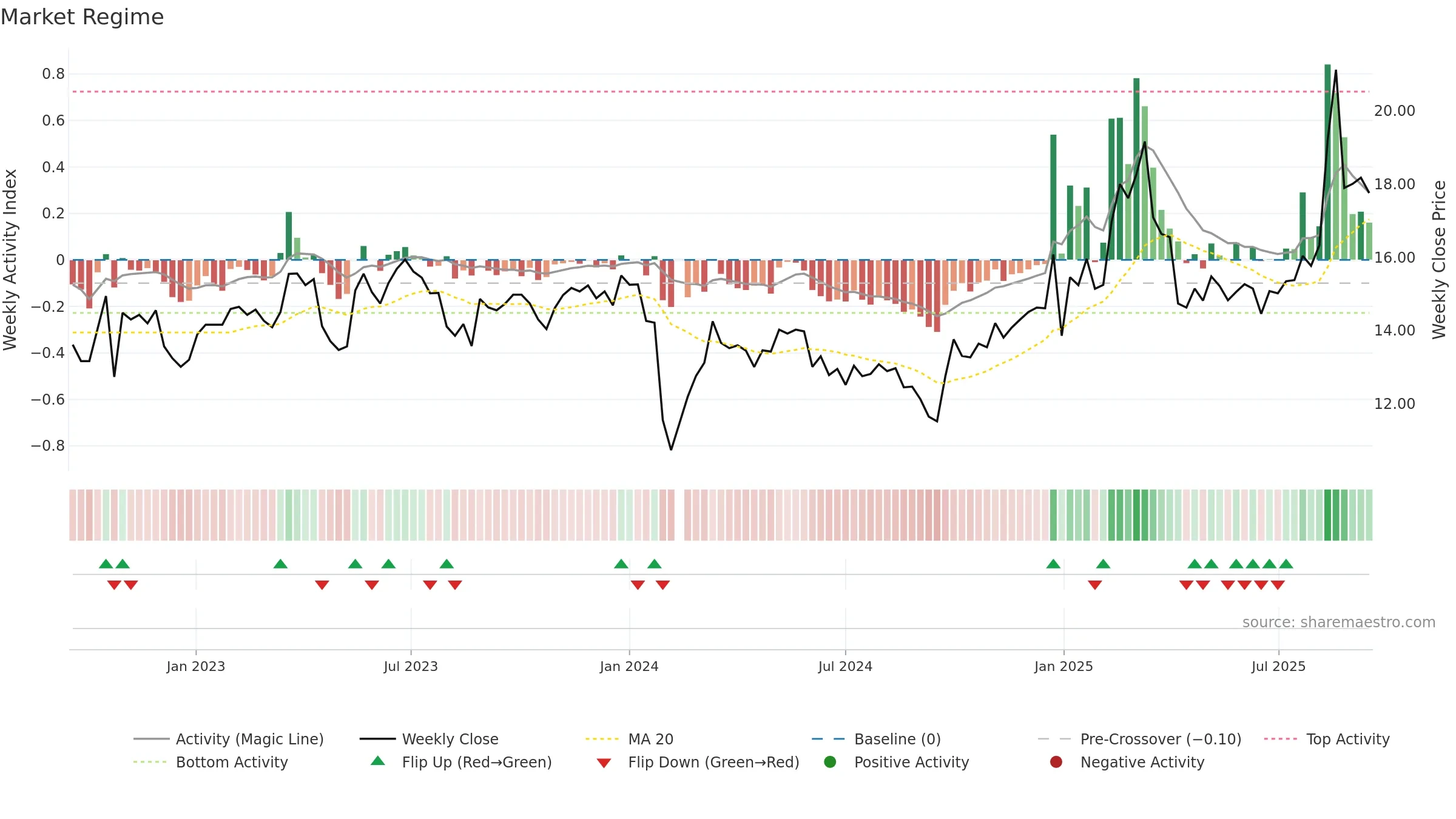Click the black Weekly Close legend line swatch
Viewport: 1456px width, 819px height.
pyautogui.click(x=377, y=739)
